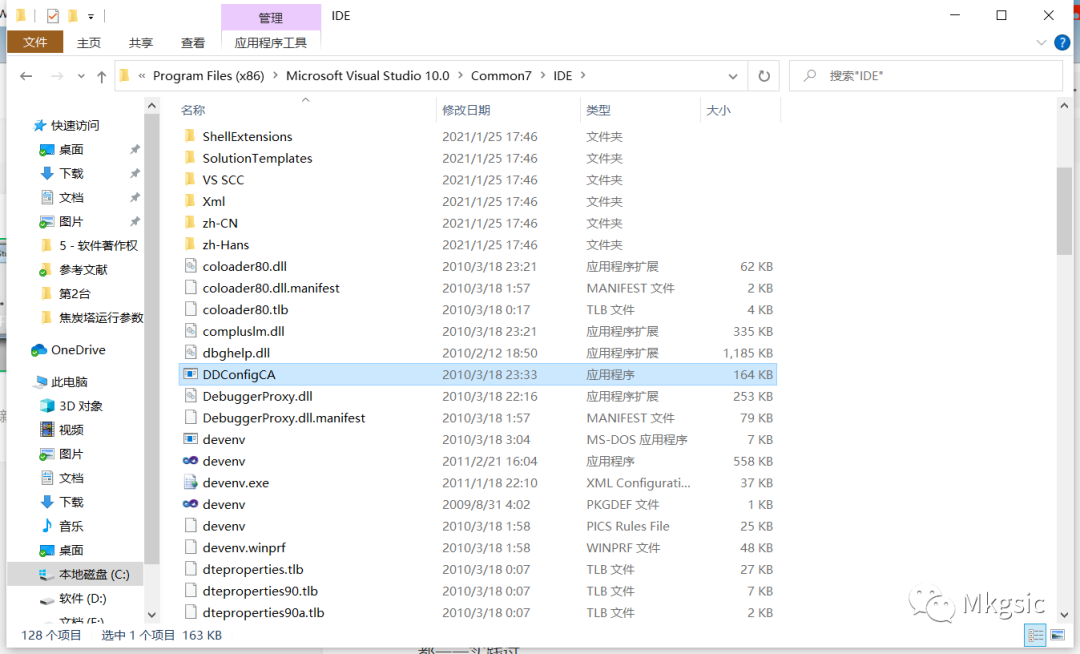Open the Application Tools (应用程序工具) tab
1080x654 pixels.
coord(271,43)
